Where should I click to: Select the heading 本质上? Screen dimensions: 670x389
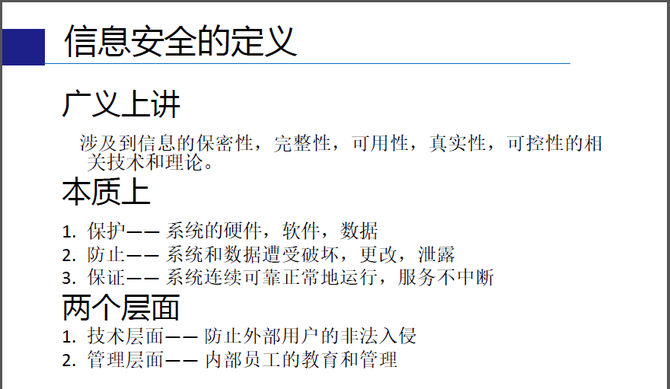[106, 192]
